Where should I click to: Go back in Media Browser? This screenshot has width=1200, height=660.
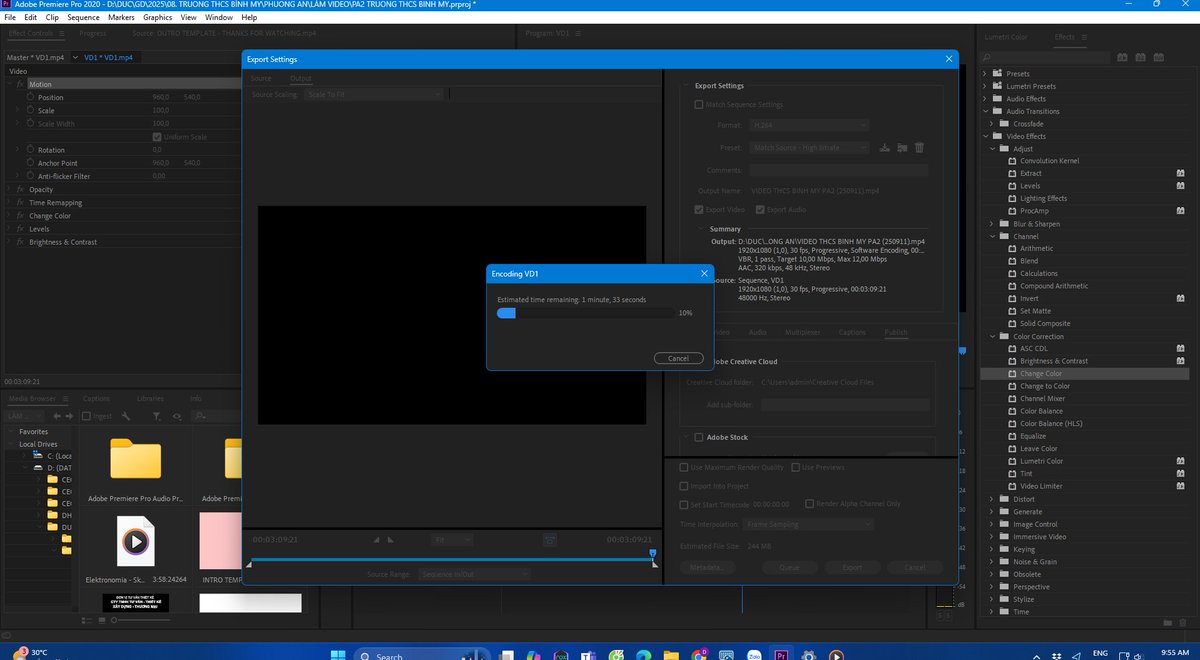pos(57,416)
